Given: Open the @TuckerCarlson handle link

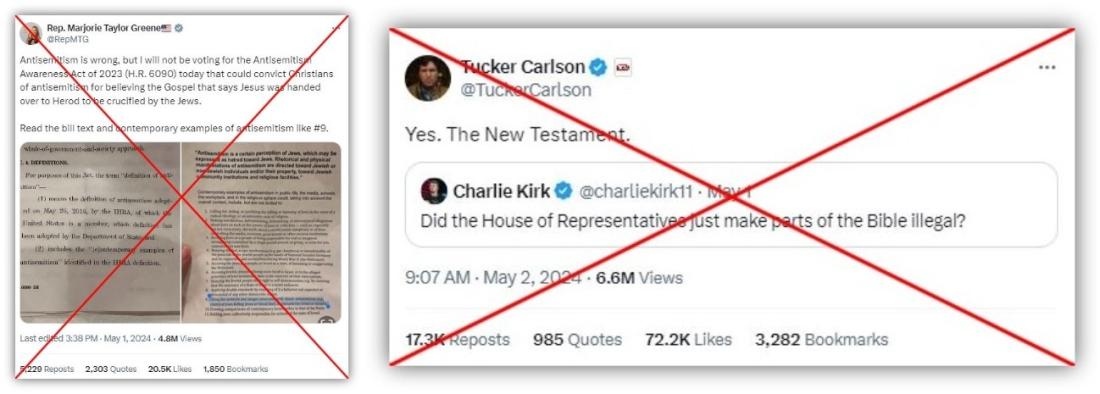Looking at the screenshot, I should tap(526, 90).
